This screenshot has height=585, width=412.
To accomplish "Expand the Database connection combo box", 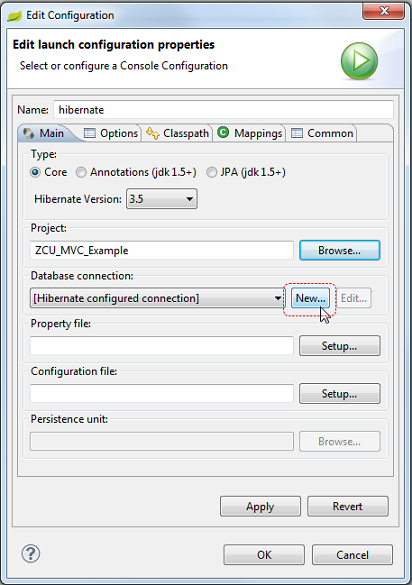I will click(x=156, y=298).
